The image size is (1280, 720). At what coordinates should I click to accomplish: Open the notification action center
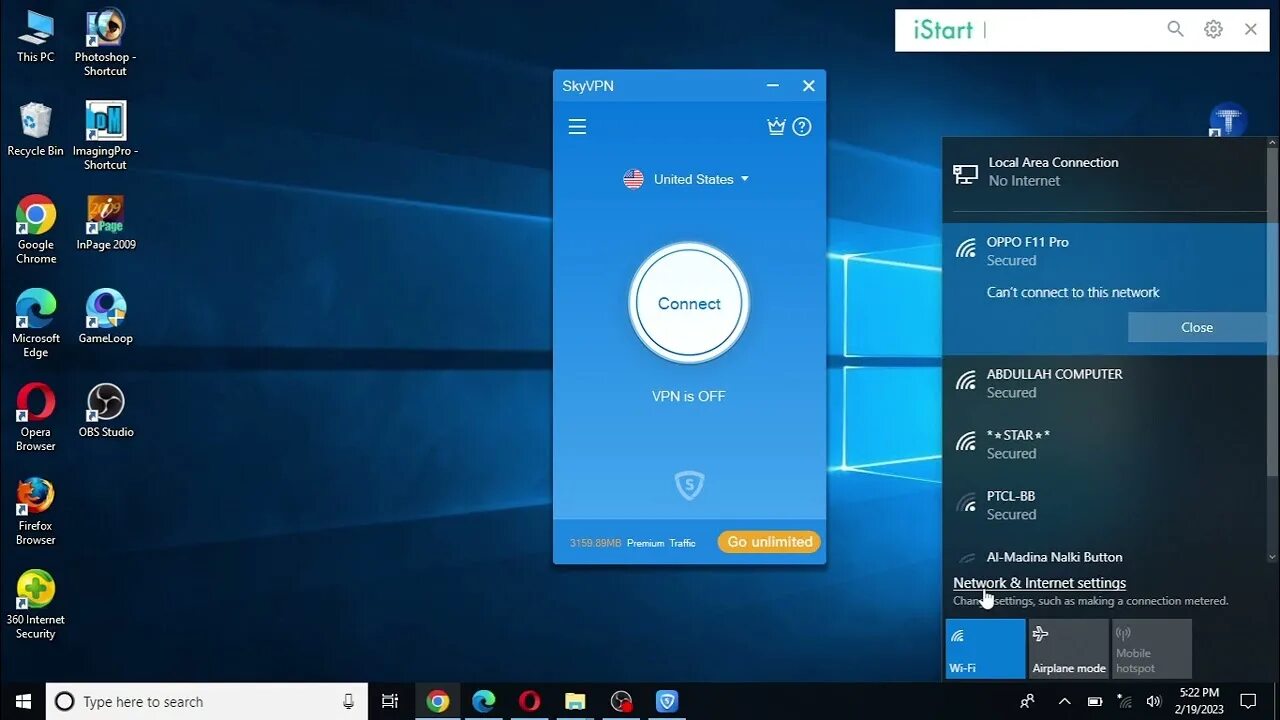coord(1248,701)
